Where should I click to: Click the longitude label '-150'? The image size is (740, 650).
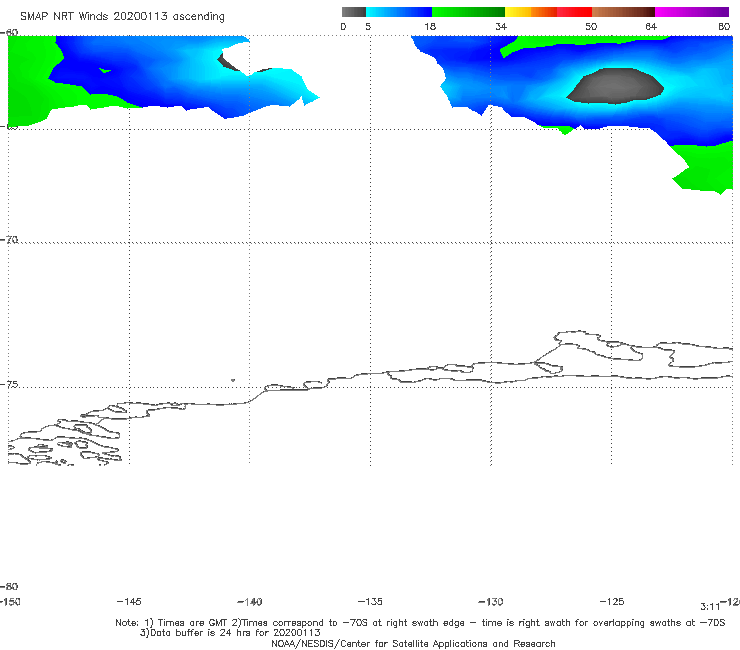(x=10, y=602)
